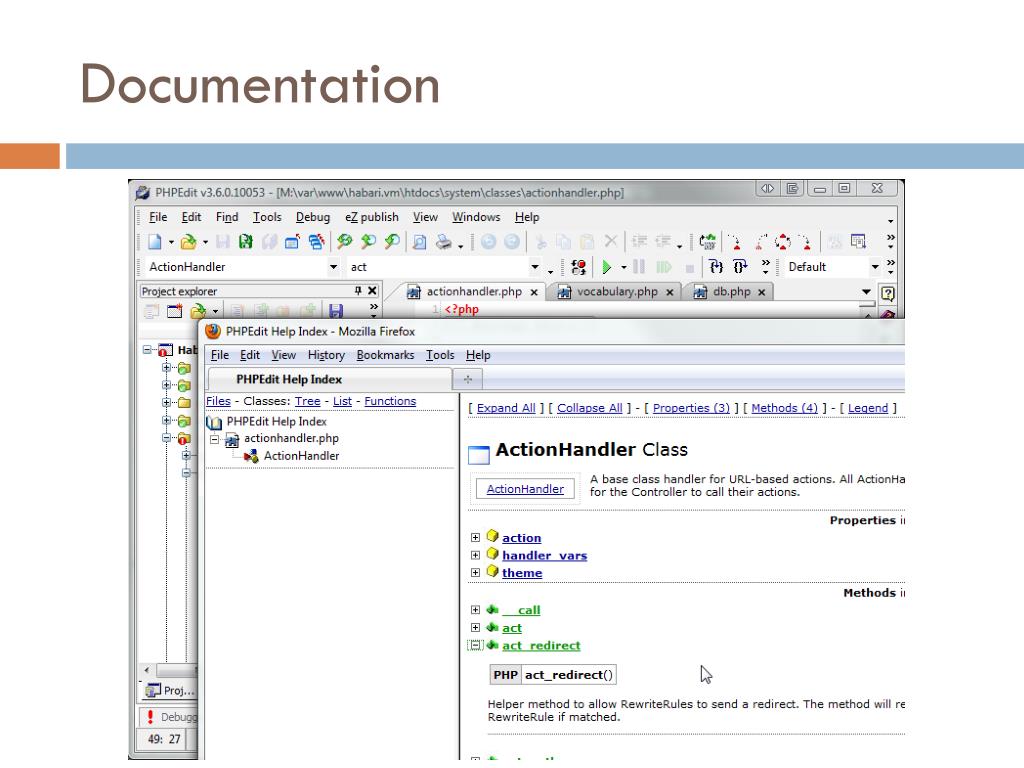Open the ActionHandler class dropdown
The height and width of the screenshot is (768, 1024).
[x=333, y=267]
